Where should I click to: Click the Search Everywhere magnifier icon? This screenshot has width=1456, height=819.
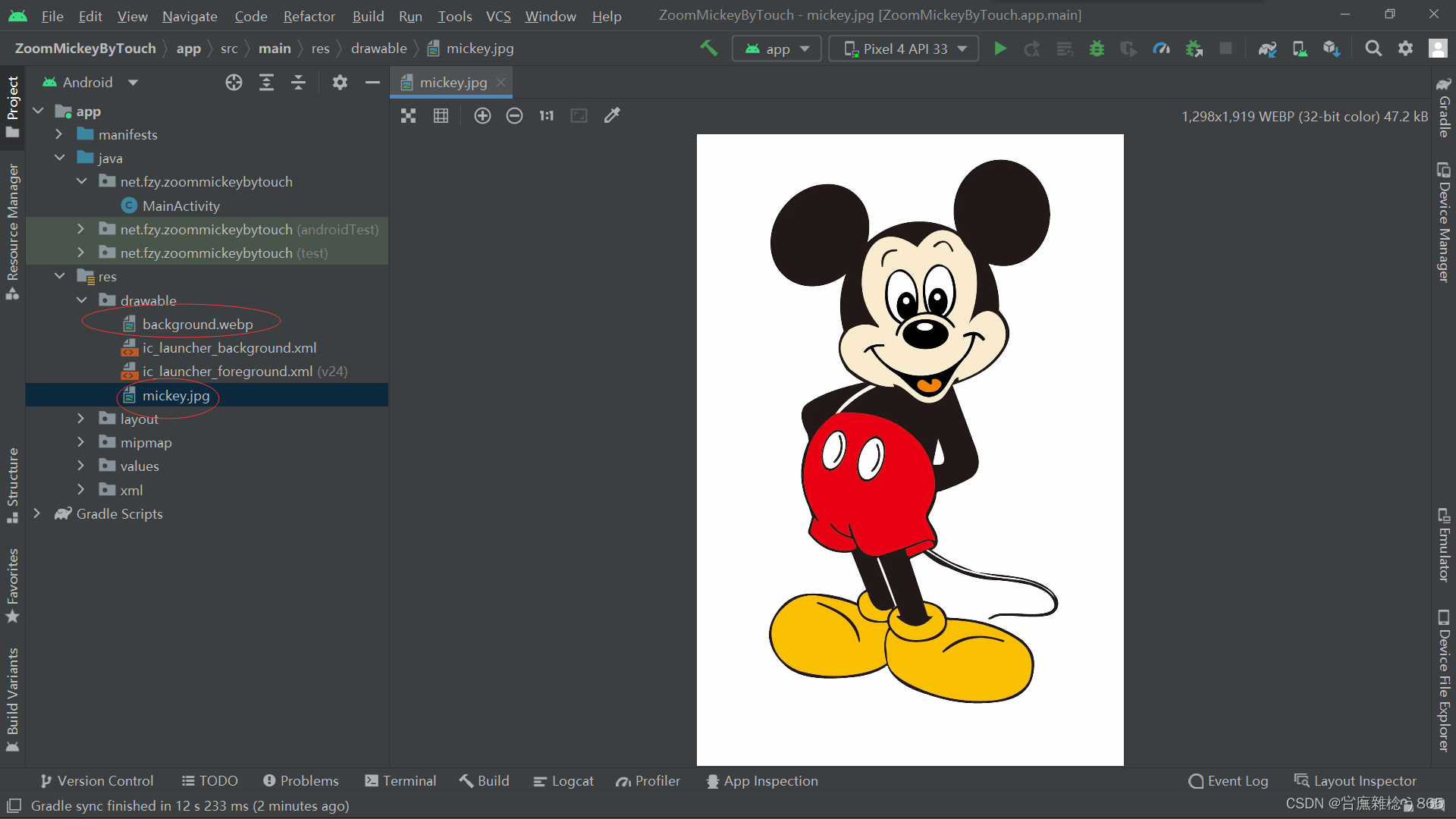(1373, 49)
